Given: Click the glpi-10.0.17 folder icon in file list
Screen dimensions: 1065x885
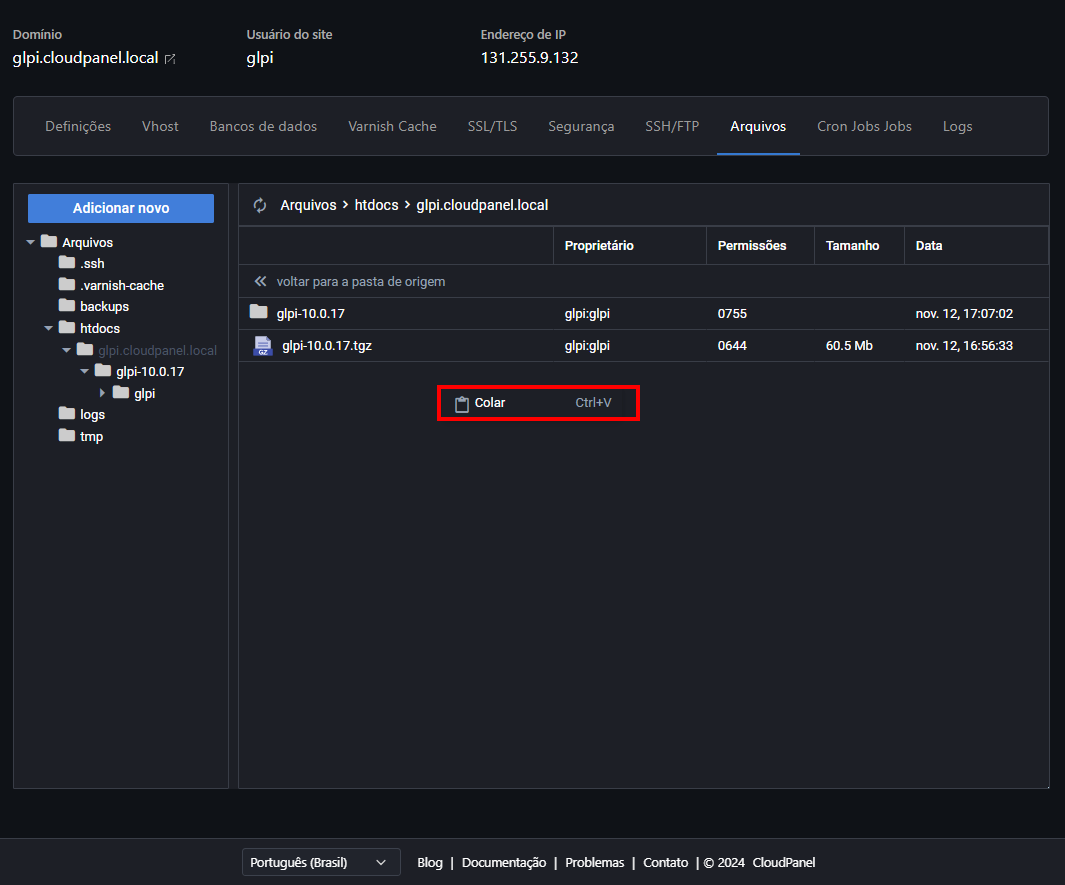Looking at the screenshot, I should pos(259,313).
